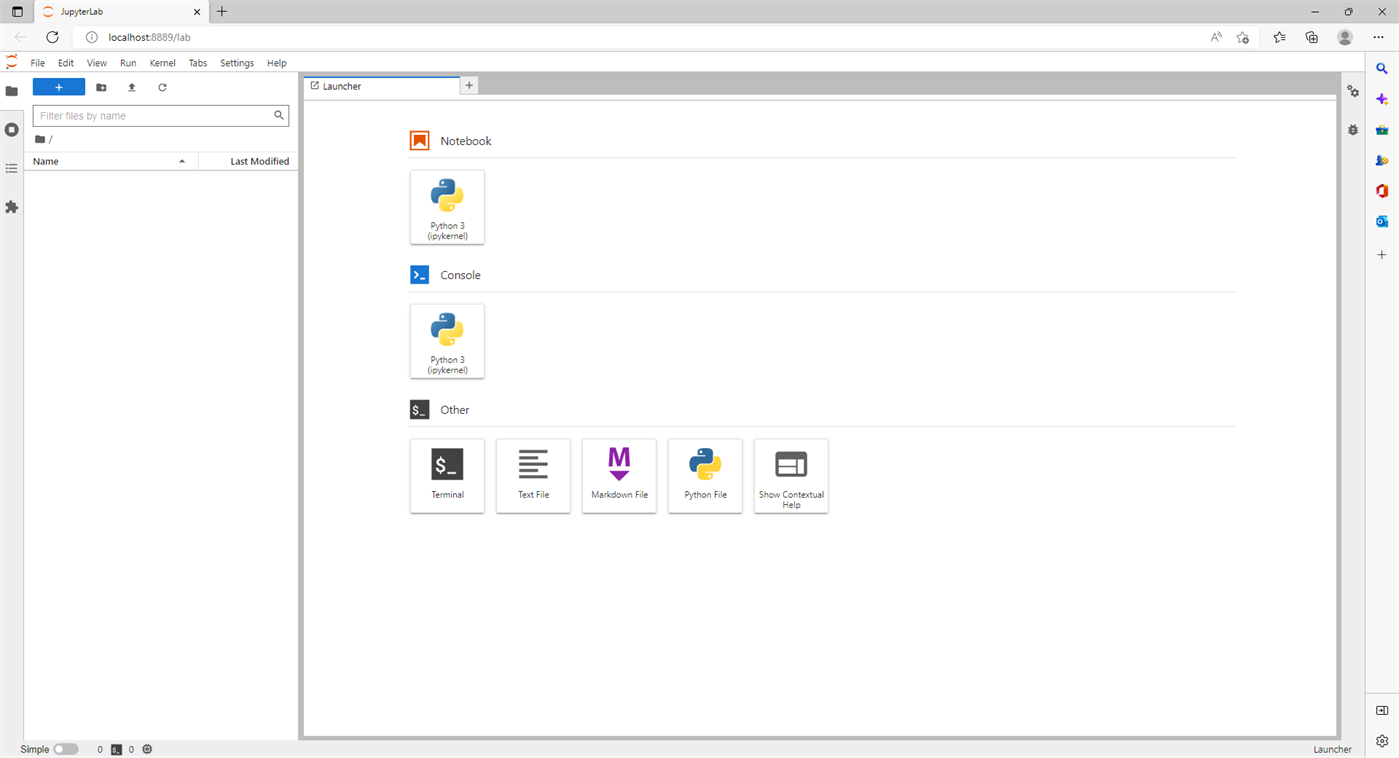Viewport: 1399px width, 758px height.
Task: Open the Kernel menu
Action: tap(162, 63)
